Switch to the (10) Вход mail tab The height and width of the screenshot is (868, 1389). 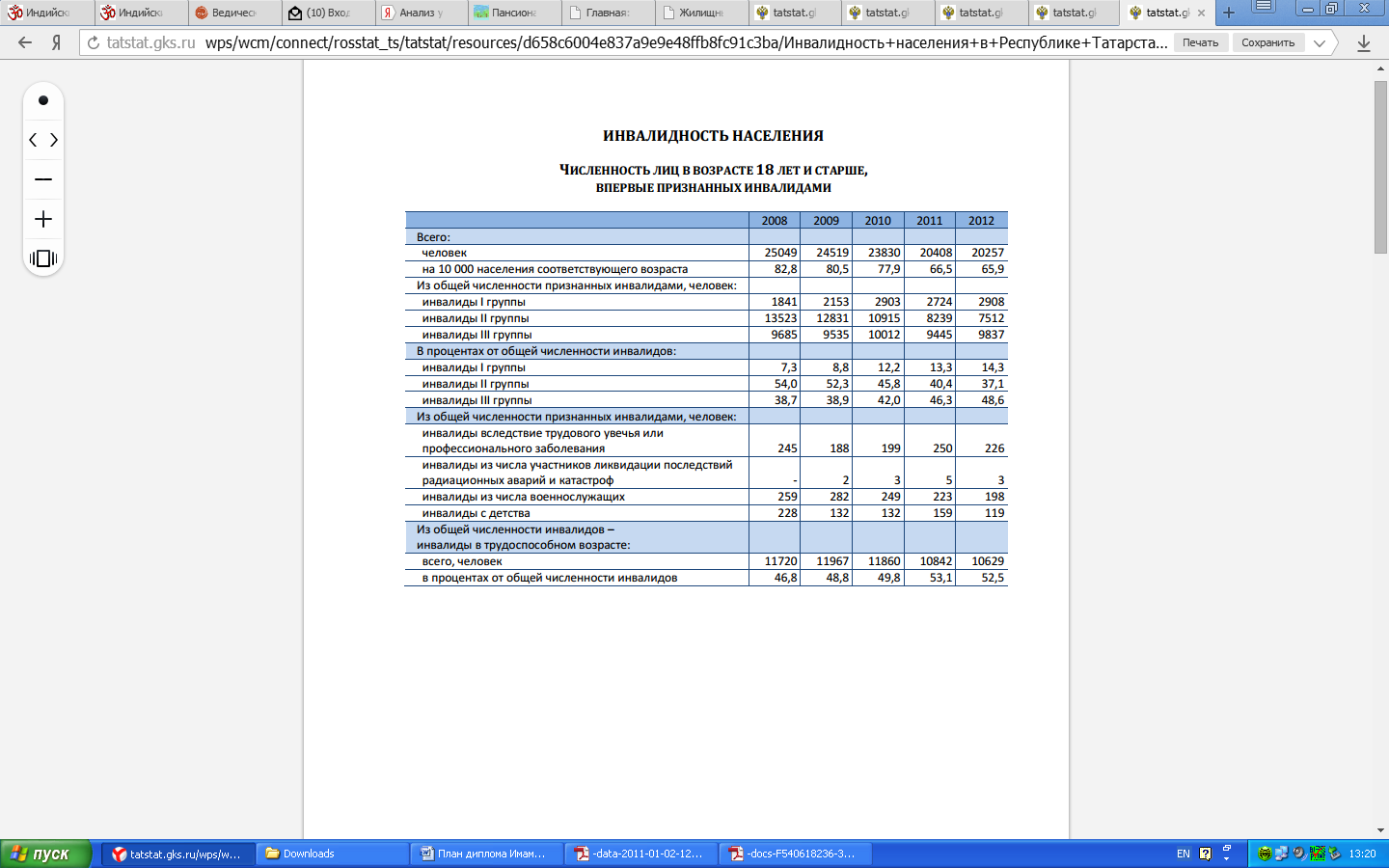pyautogui.click(x=328, y=13)
